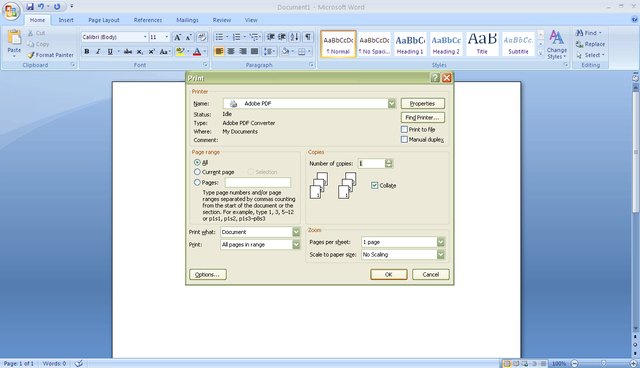The height and width of the screenshot is (368, 640).
Task: Click Number of copies spinner
Action: pyautogui.click(x=389, y=164)
